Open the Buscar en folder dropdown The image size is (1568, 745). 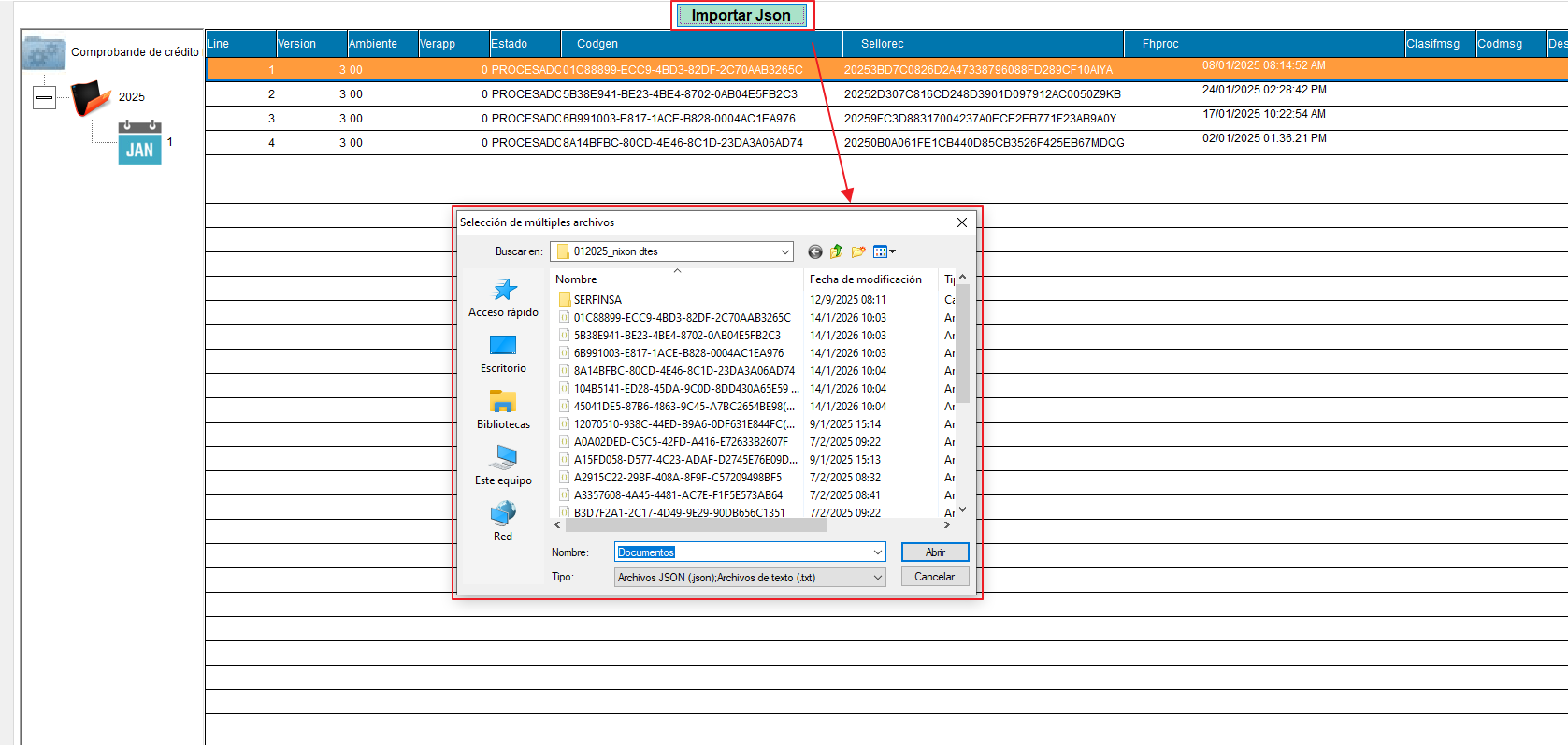pos(784,251)
